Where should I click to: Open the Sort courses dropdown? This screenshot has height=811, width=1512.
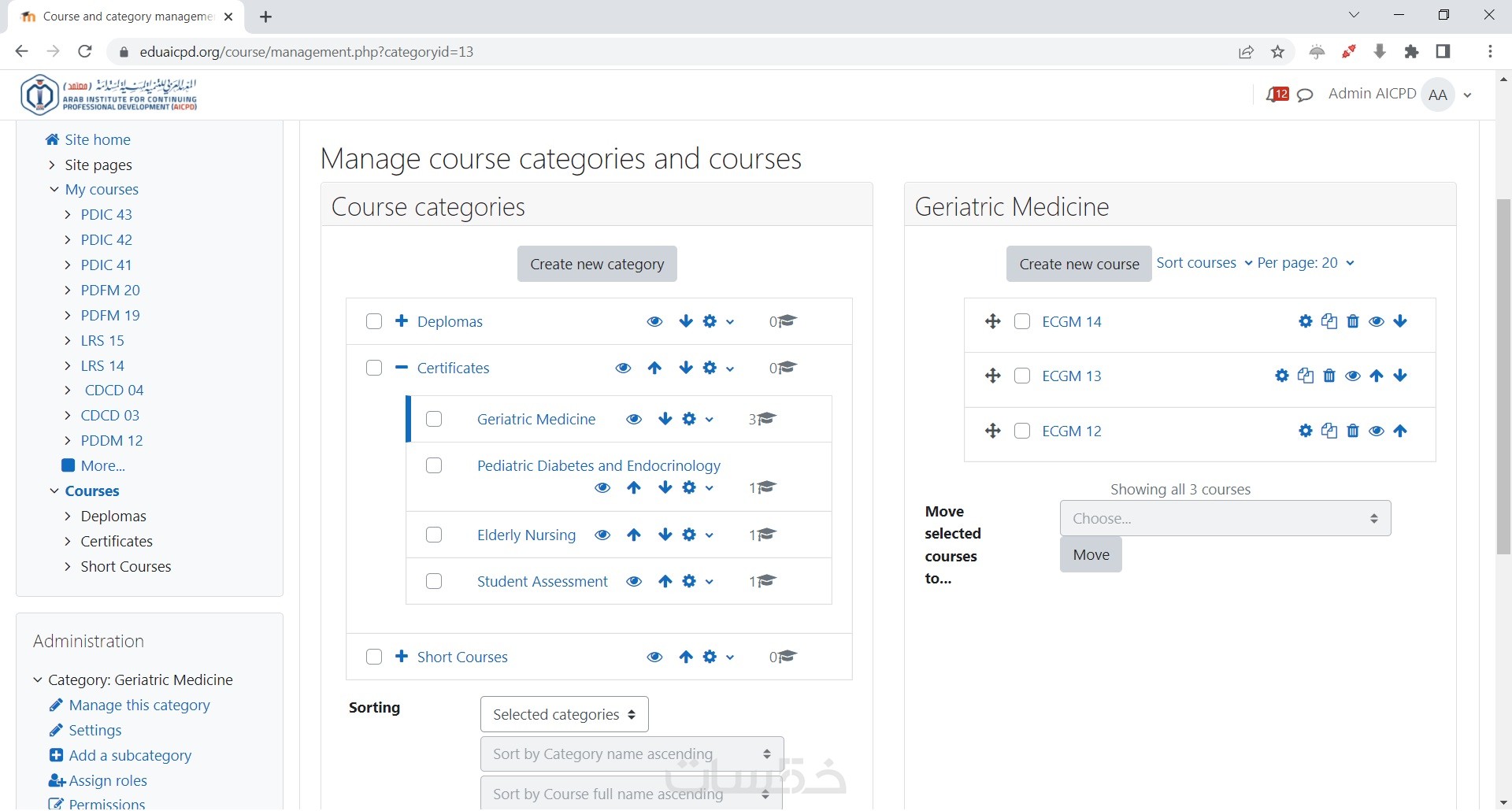click(x=1203, y=263)
